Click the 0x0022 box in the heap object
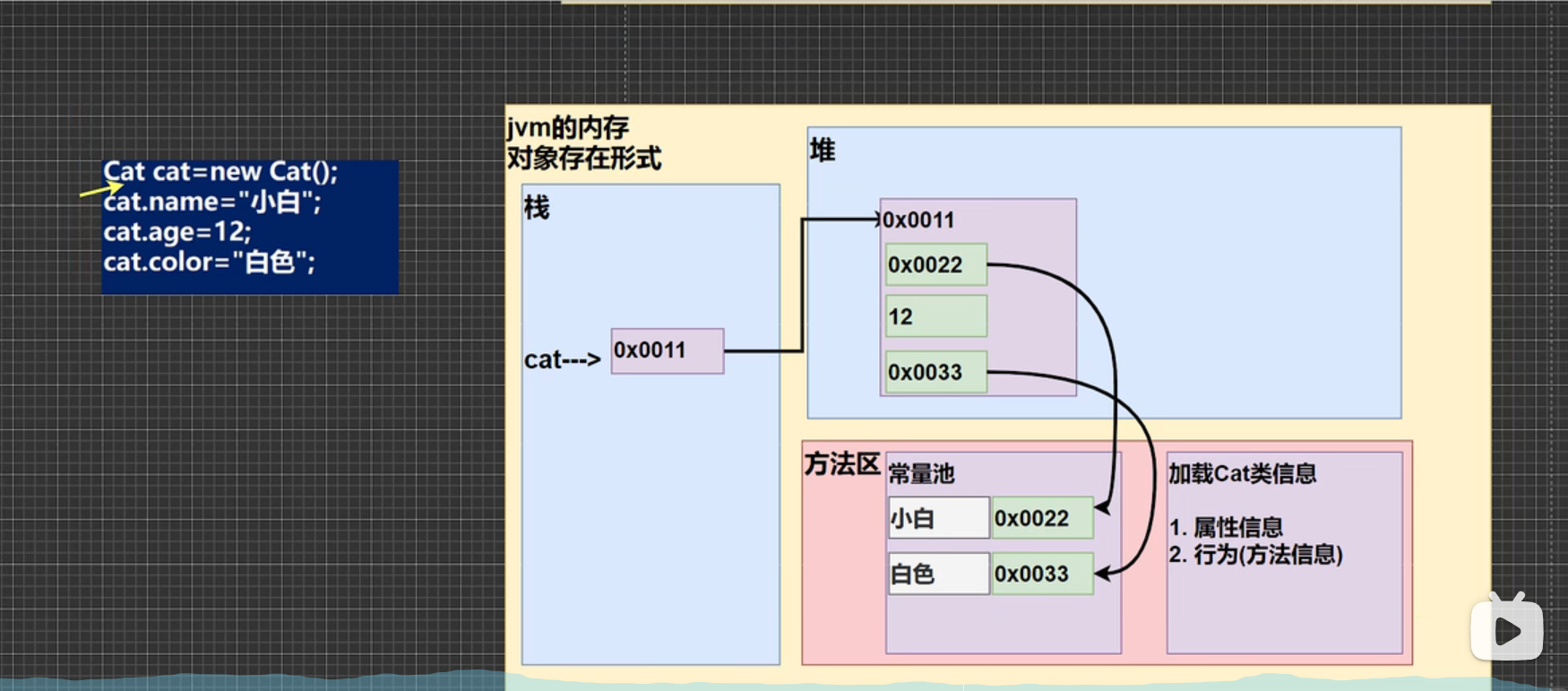 935,265
